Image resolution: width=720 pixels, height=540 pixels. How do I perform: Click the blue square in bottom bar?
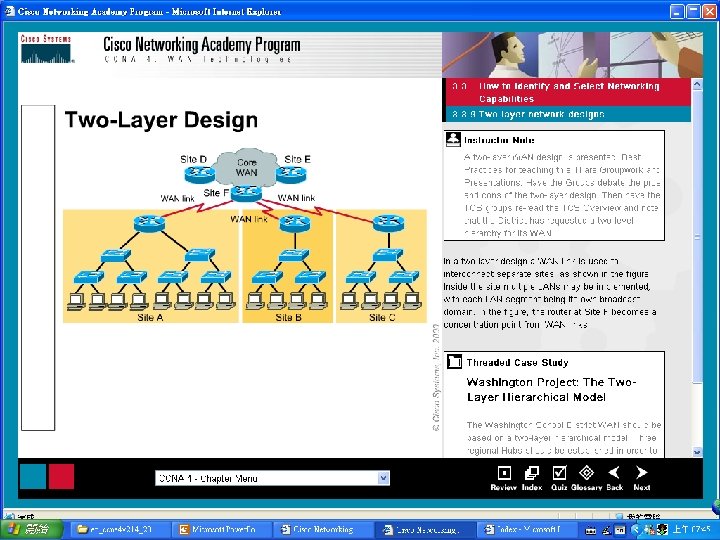(33, 477)
